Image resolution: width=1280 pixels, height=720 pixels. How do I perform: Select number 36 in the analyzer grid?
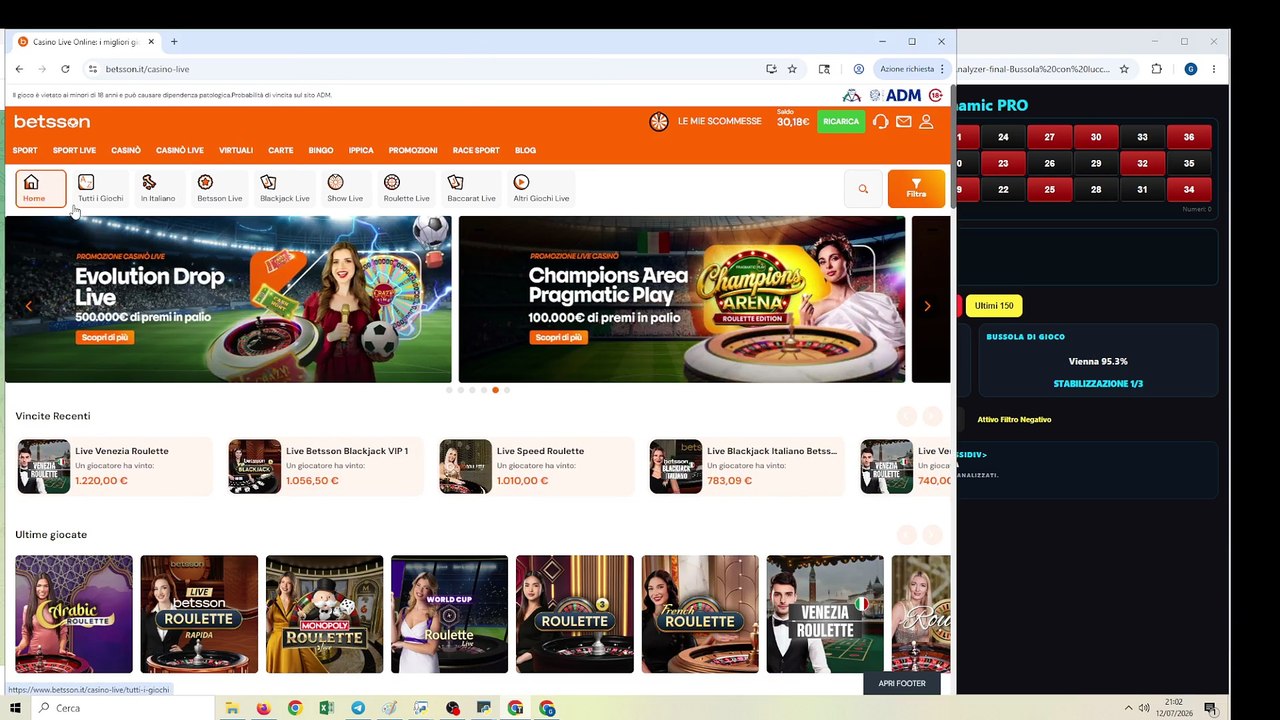pyautogui.click(x=1189, y=137)
